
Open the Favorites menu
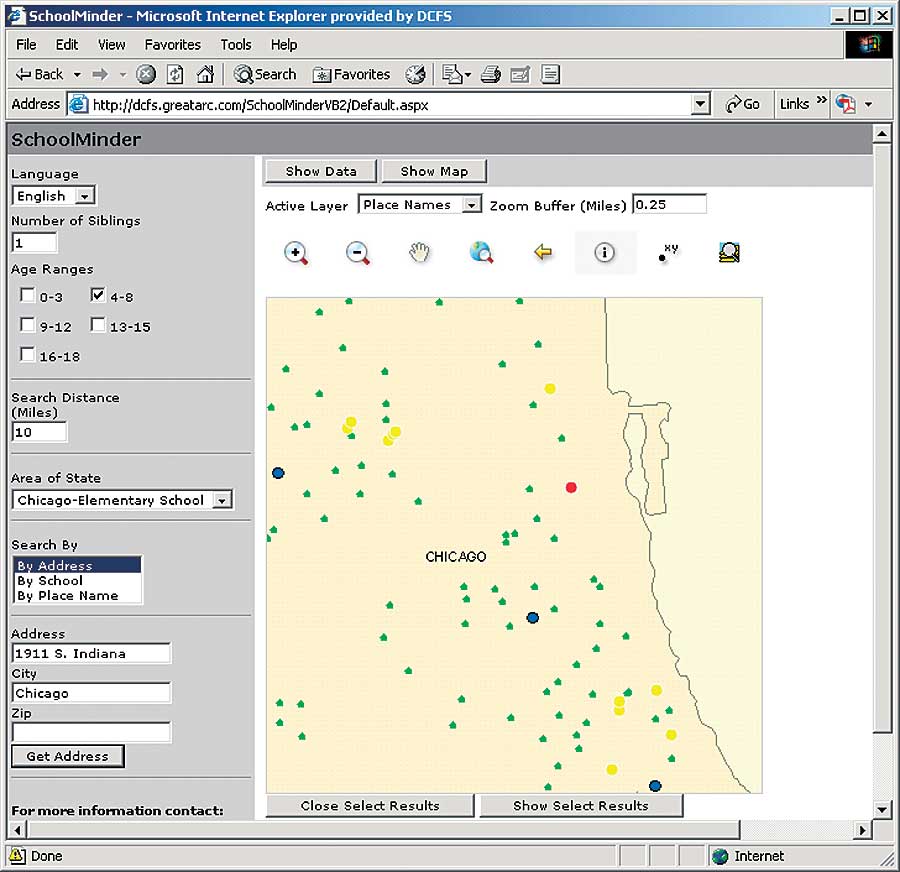click(x=172, y=44)
